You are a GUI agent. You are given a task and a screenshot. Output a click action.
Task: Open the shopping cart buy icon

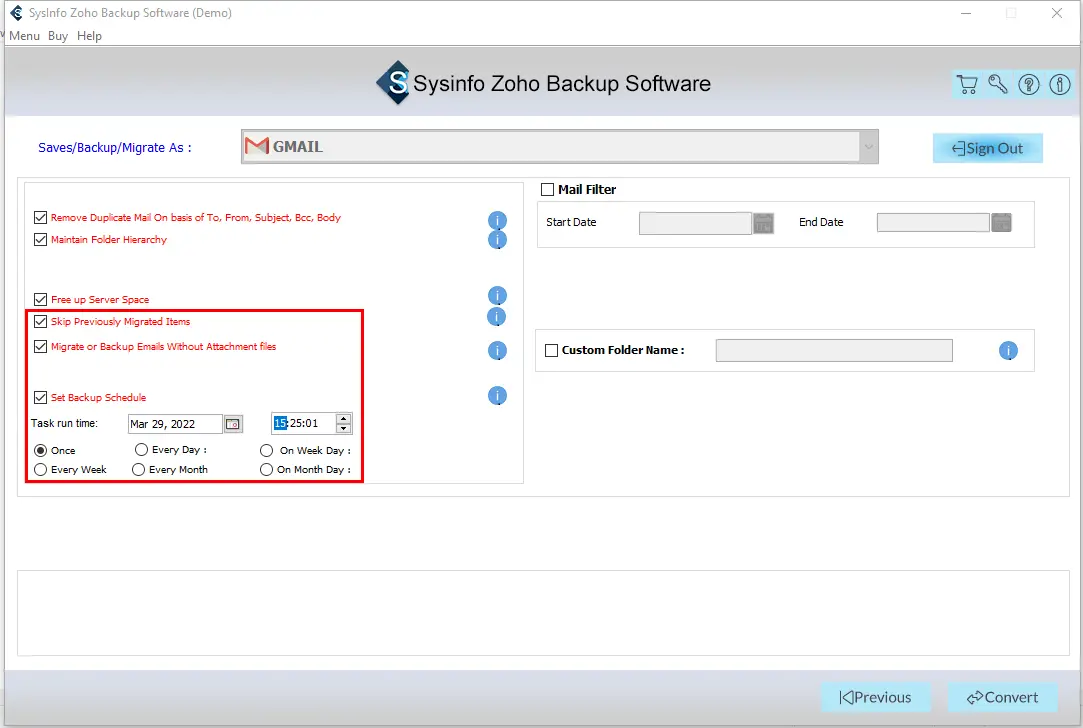[967, 84]
